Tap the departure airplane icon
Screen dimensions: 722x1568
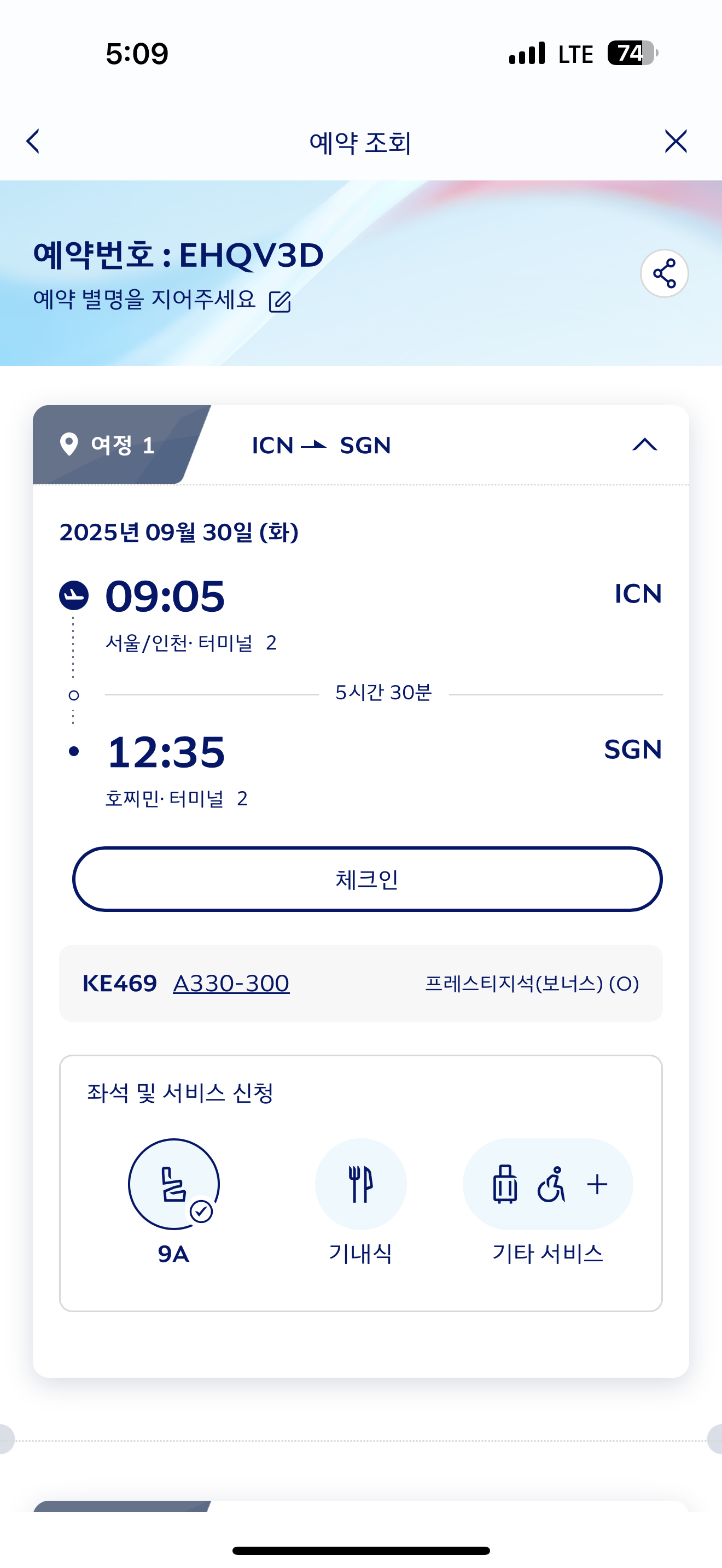click(74, 595)
